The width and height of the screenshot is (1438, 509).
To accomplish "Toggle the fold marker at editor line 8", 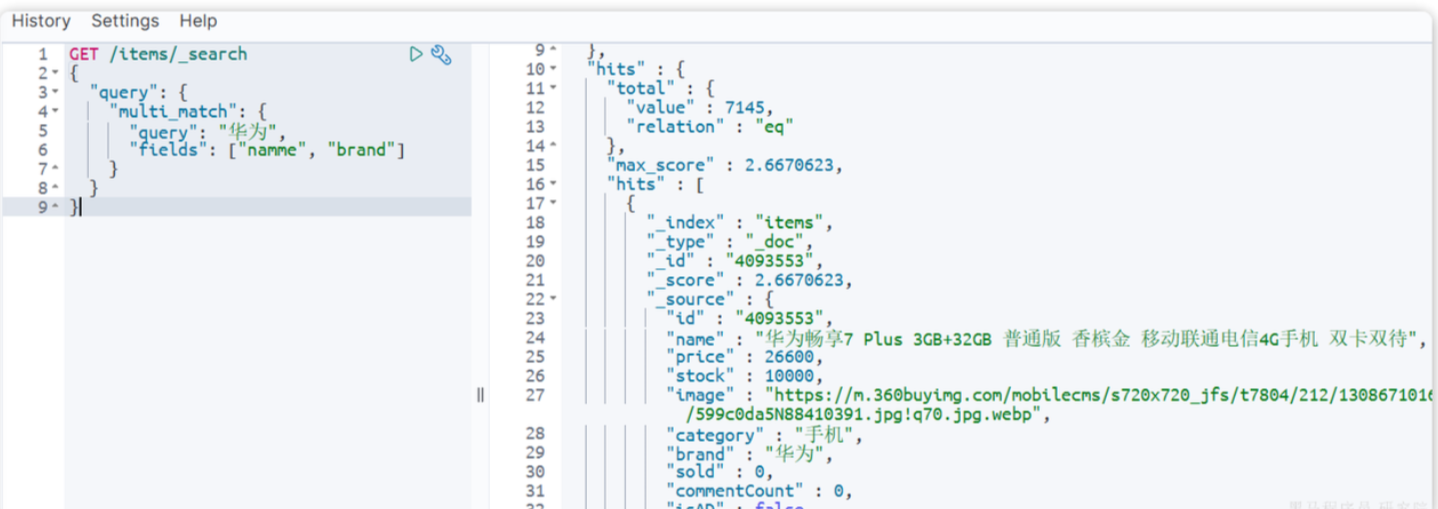I will click(56, 188).
